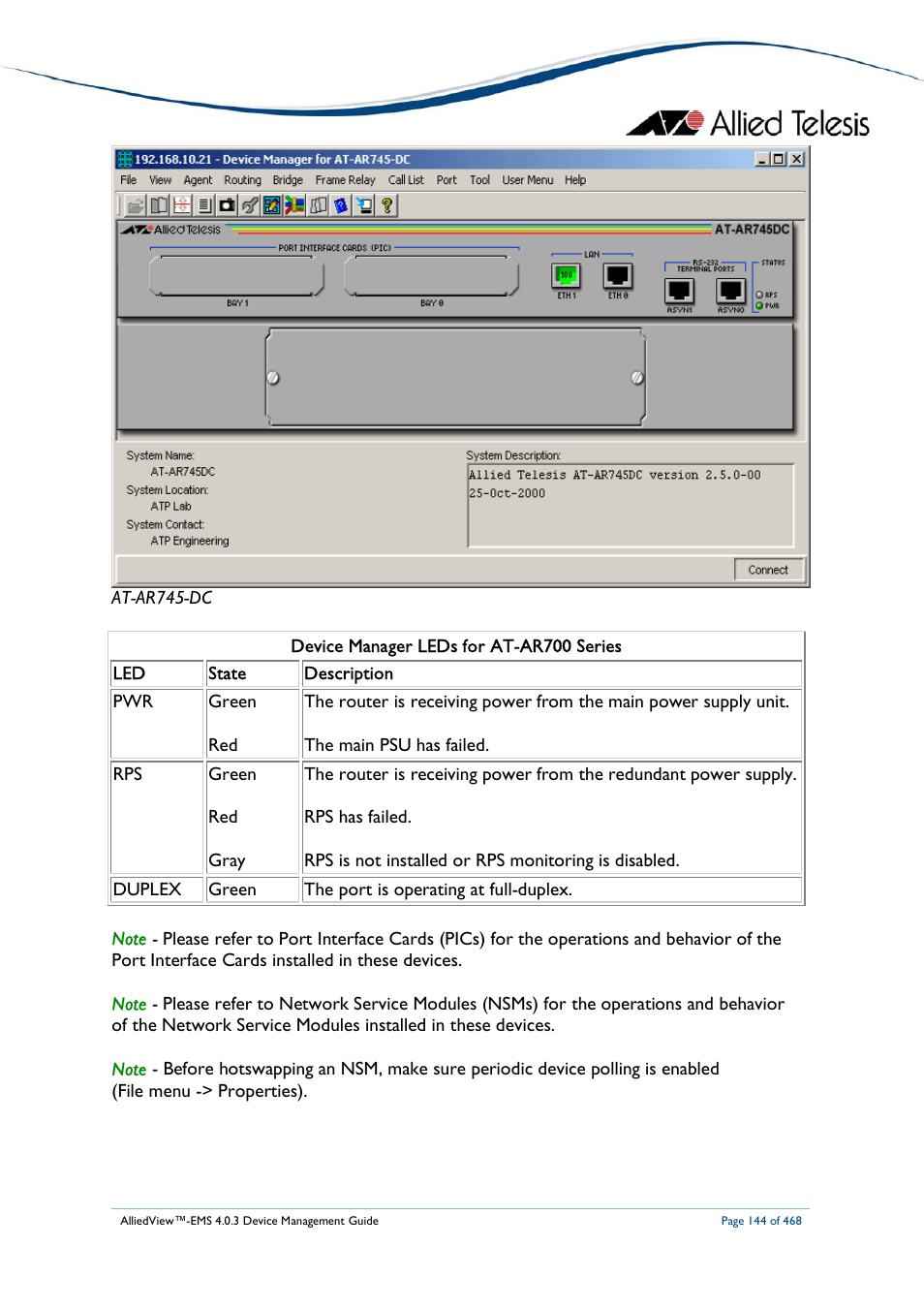Click the blue question-book toolbar icon
The image size is (924, 1309).
click(340, 205)
